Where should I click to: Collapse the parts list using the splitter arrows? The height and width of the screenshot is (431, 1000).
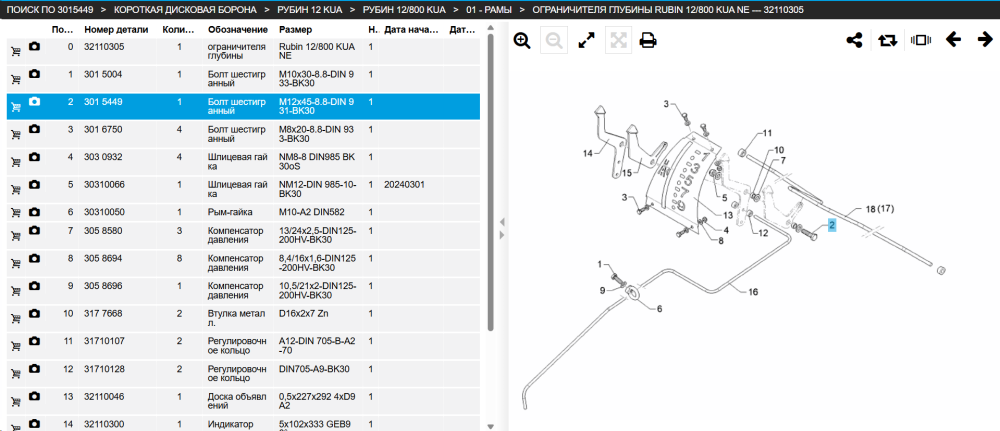(502, 222)
